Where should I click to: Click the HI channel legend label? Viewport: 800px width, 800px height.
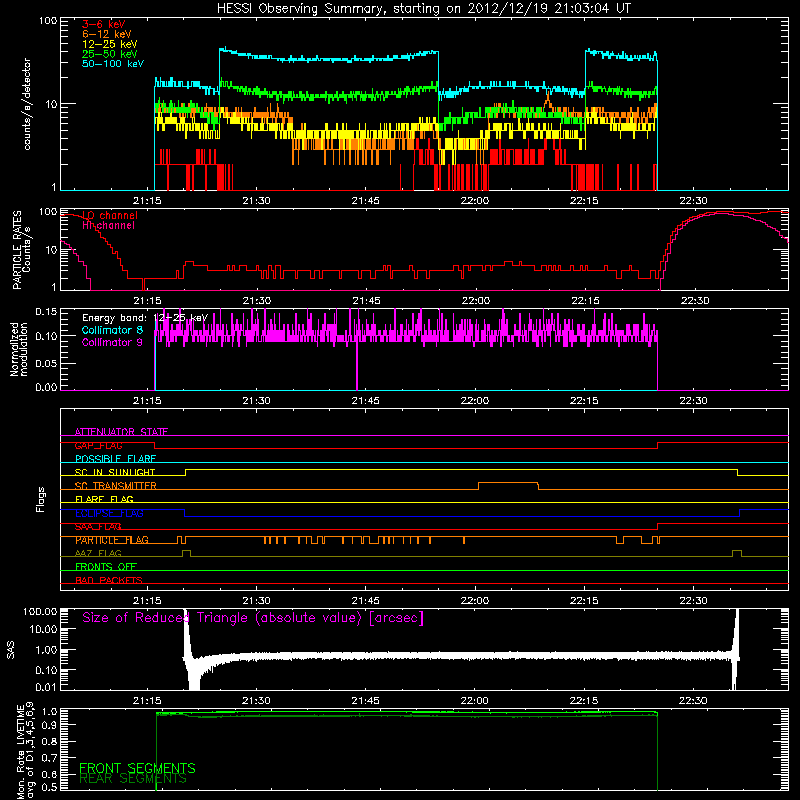(108, 225)
